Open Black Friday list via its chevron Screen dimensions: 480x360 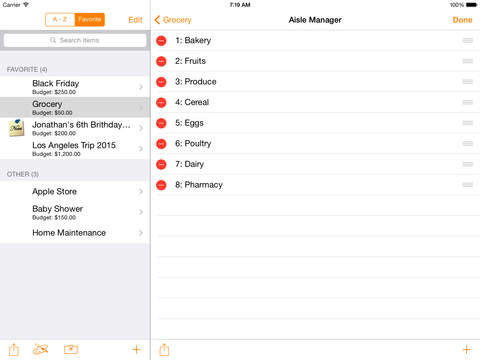coord(141,87)
